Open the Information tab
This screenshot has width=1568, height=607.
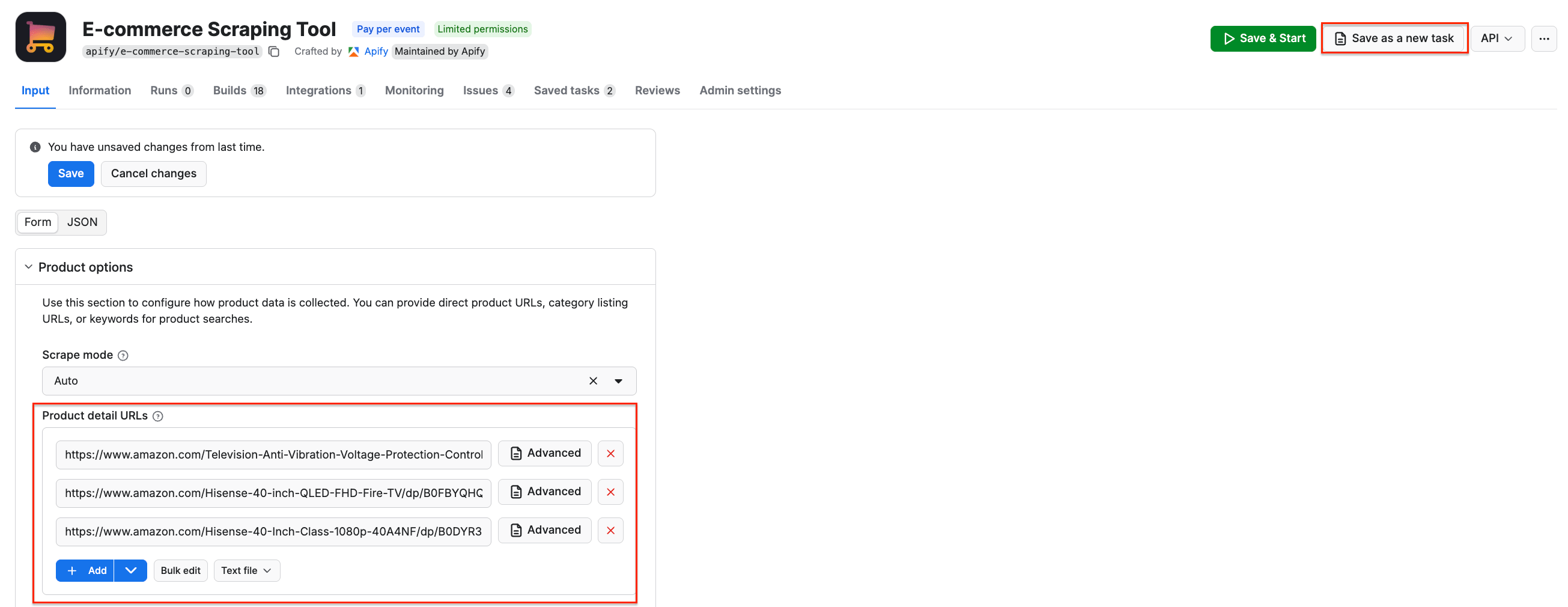pyautogui.click(x=100, y=91)
